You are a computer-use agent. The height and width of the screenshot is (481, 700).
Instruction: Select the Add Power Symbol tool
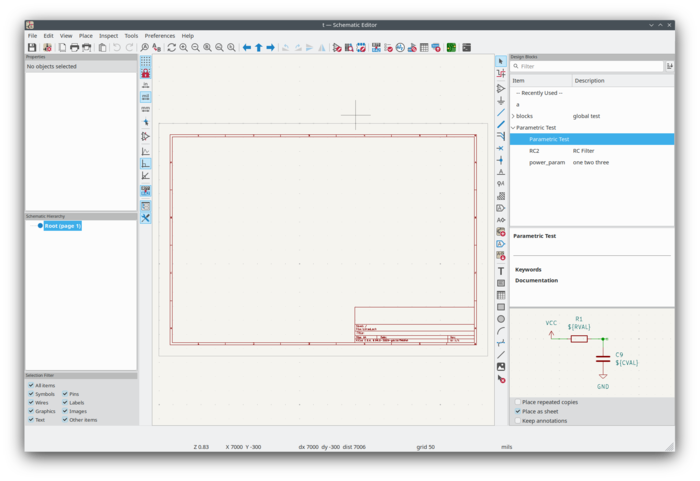[x=501, y=101]
